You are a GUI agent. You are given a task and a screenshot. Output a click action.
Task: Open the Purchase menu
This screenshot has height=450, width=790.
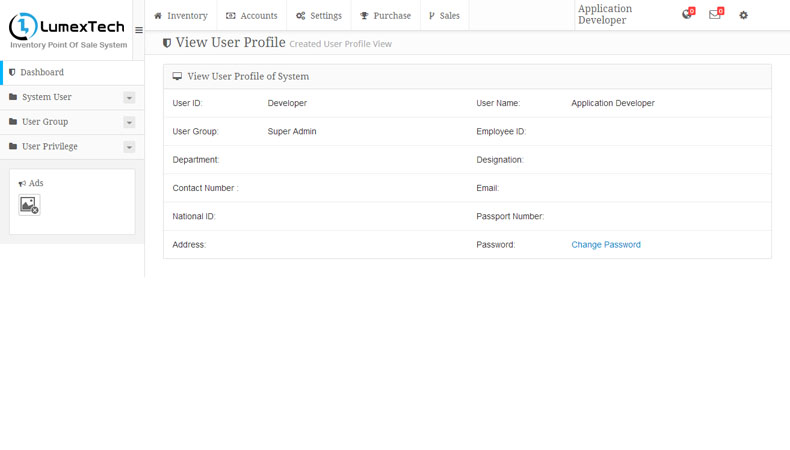click(x=385, y=15)
